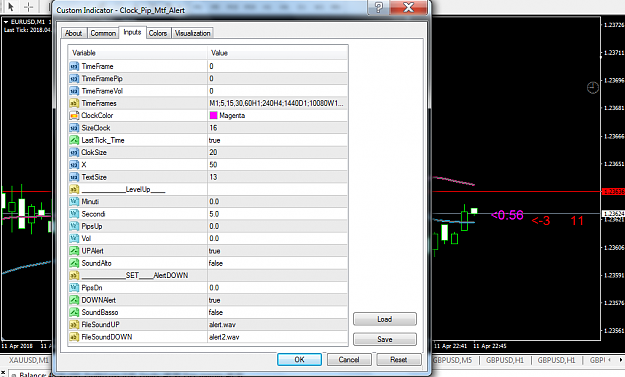The height and width of the screenshot is (377, 625).
Task: Open the first GBPUSD,H1 chart tab
Action: 505,360
